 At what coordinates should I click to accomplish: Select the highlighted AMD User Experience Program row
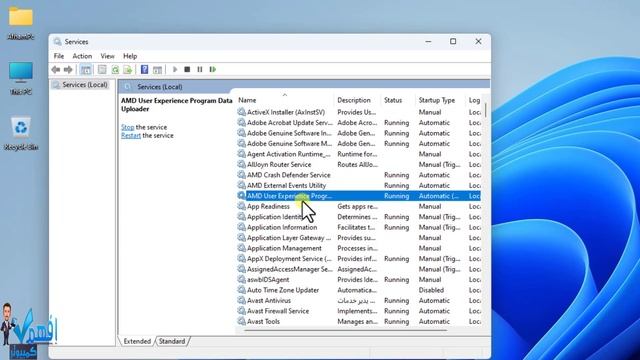358,196
